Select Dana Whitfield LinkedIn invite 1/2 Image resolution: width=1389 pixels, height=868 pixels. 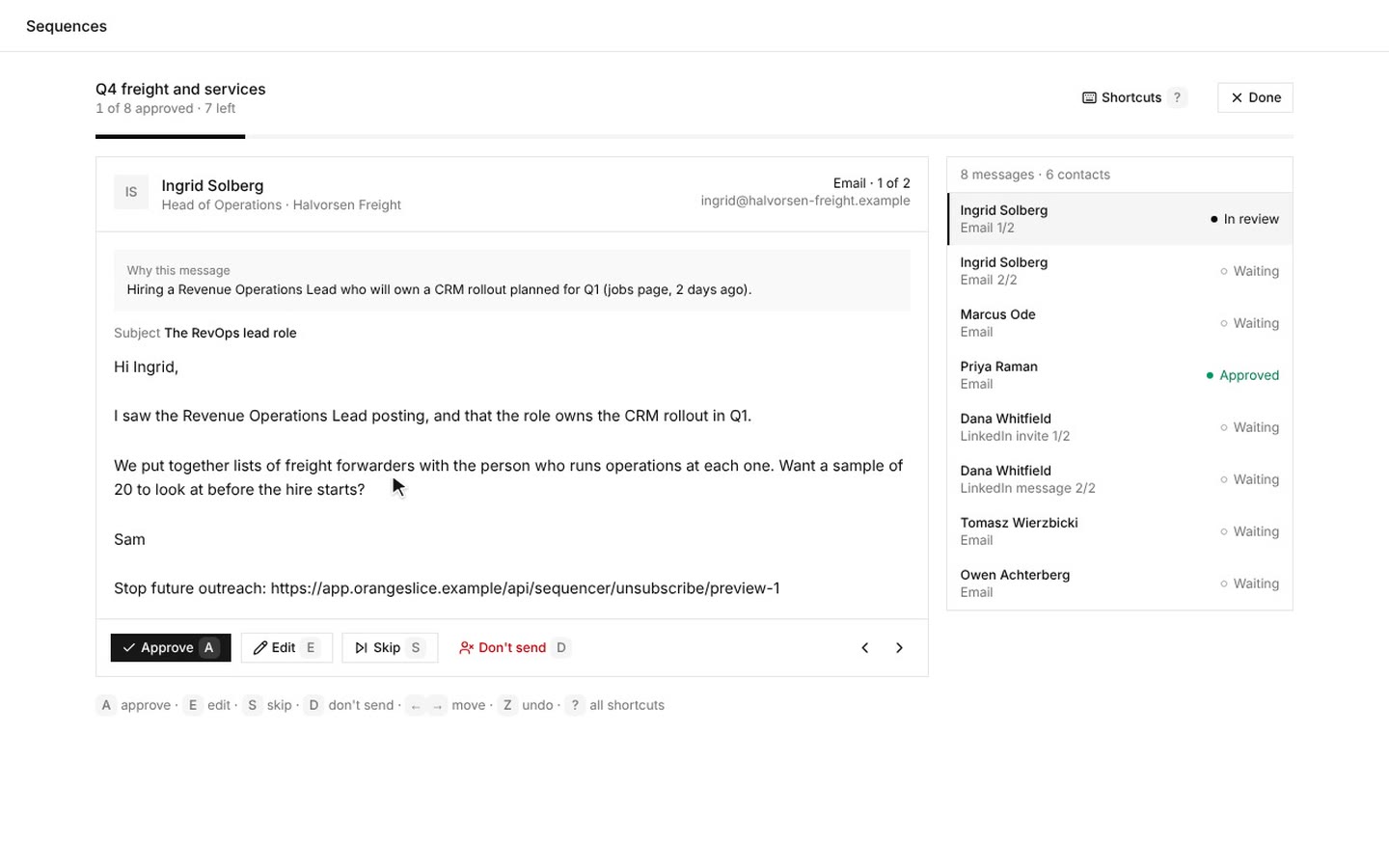point(1120,427)
